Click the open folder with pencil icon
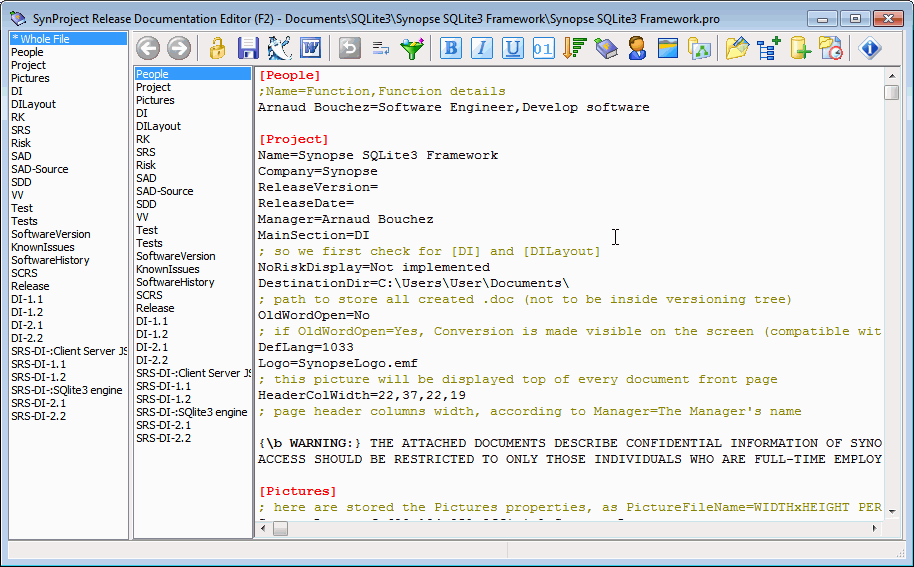This screenshot has width=914, height=567. click(737, 48)
